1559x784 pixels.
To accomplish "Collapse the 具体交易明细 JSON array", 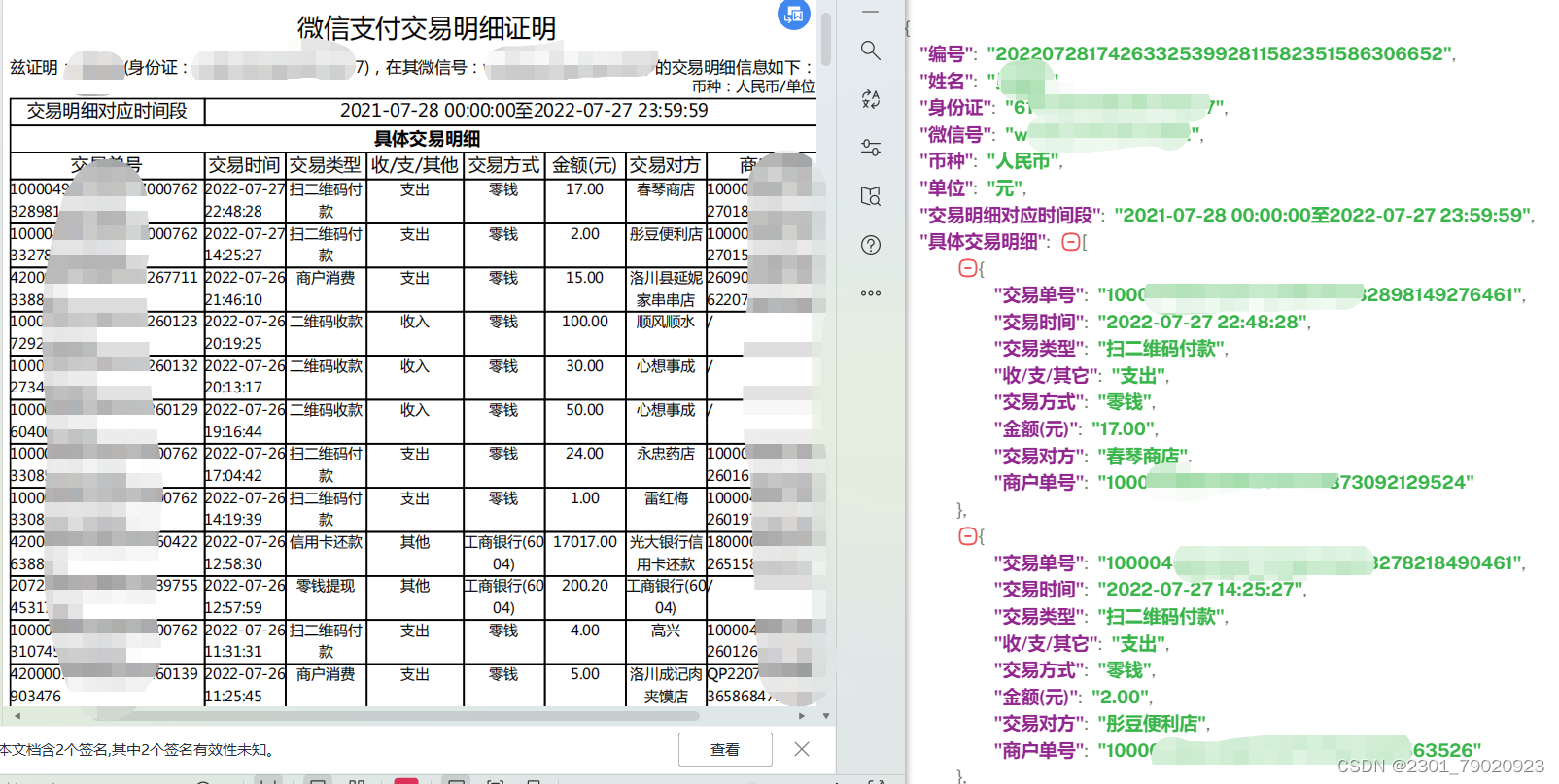I will click(1071, 242).
